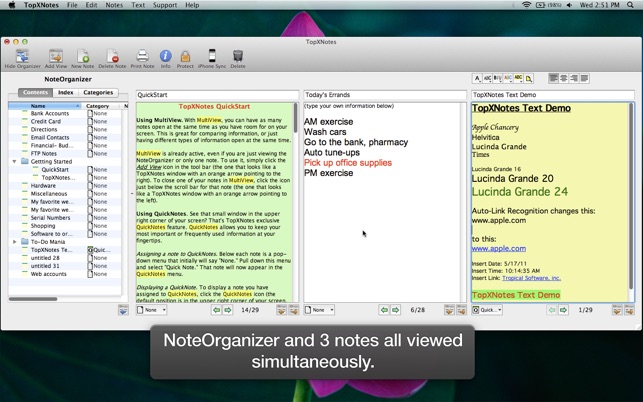Screen dimensions: 643x402
Task: Select Bank Accounts note in organizer
Action: (49, 113)
